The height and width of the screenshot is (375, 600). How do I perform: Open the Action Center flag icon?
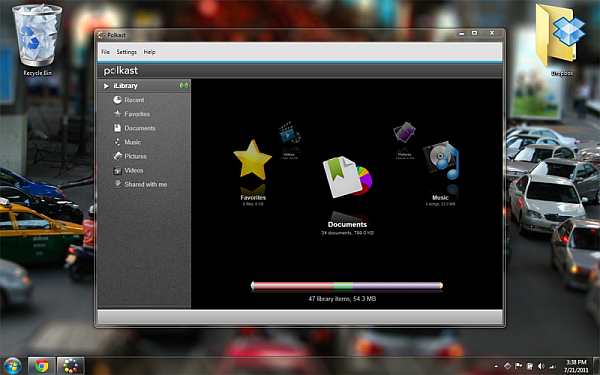pyautogui.click(x=518, y=366)
